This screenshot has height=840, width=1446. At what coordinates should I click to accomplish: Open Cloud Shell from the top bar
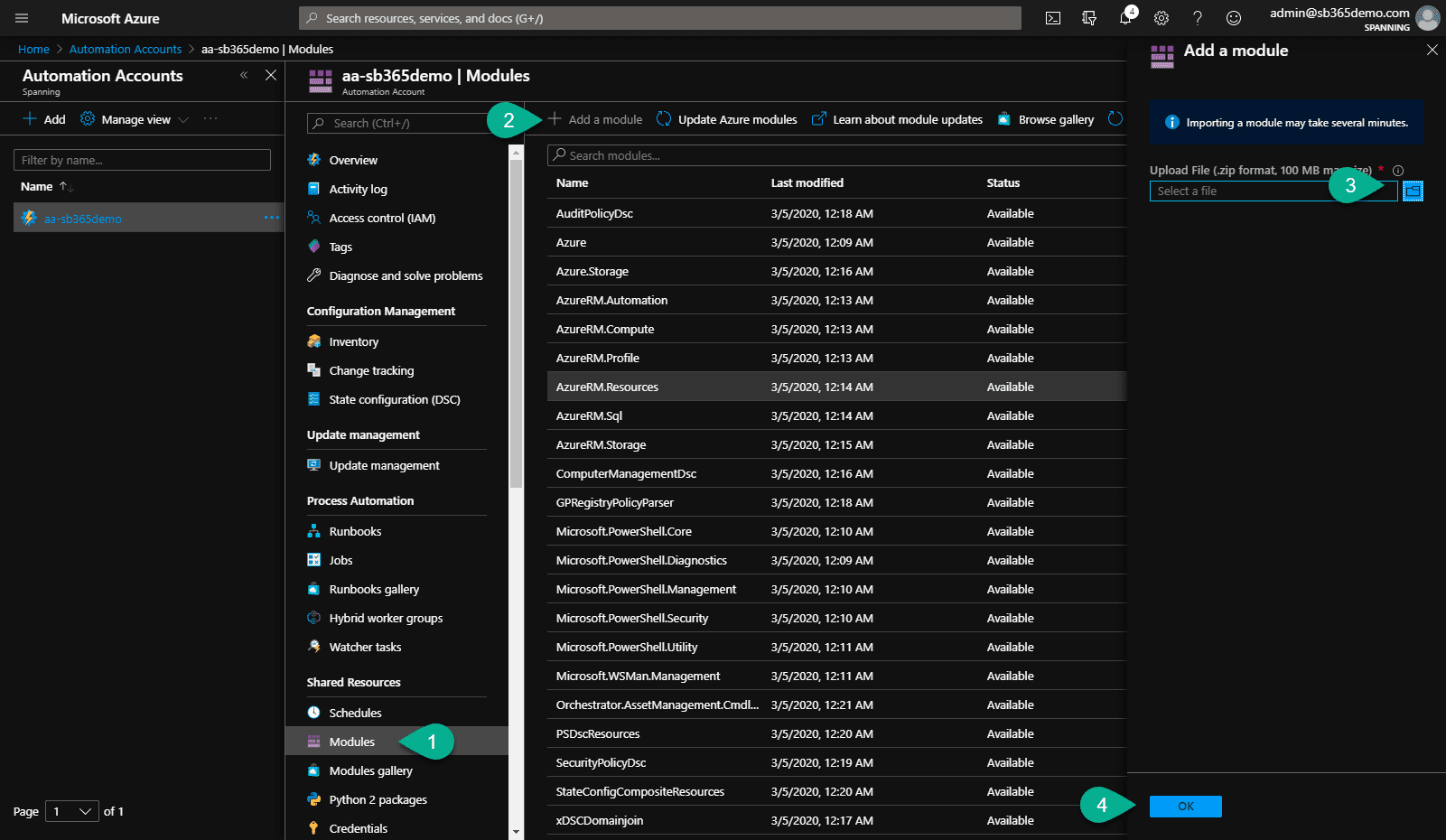[1052, 17]
